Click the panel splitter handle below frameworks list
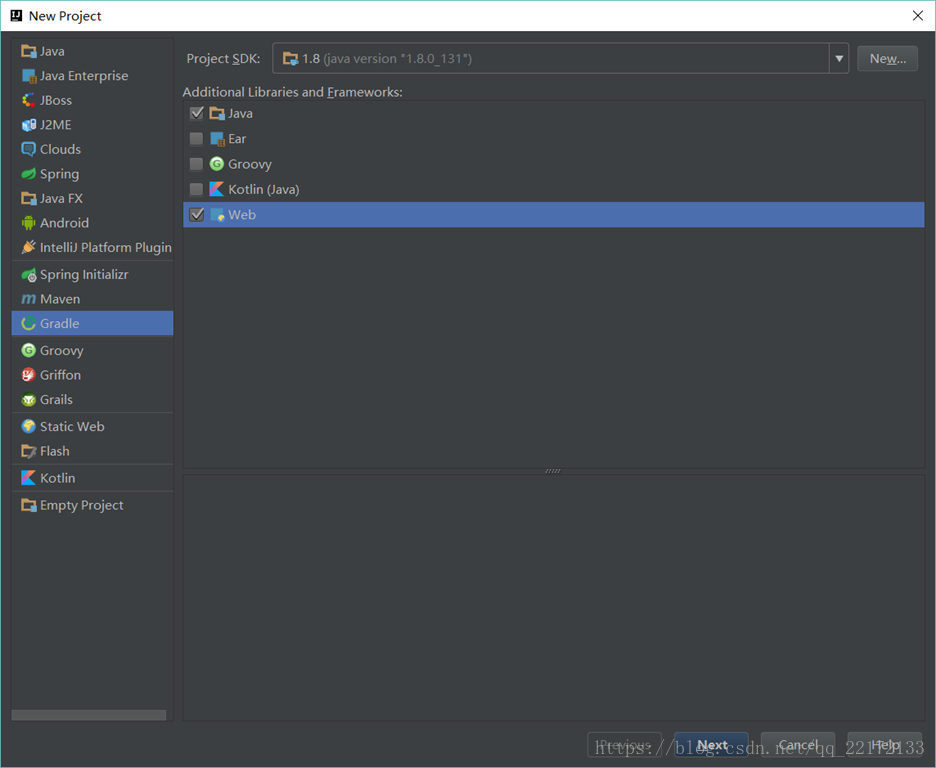Viewport: 936px width, 768px height. (553, 471)
